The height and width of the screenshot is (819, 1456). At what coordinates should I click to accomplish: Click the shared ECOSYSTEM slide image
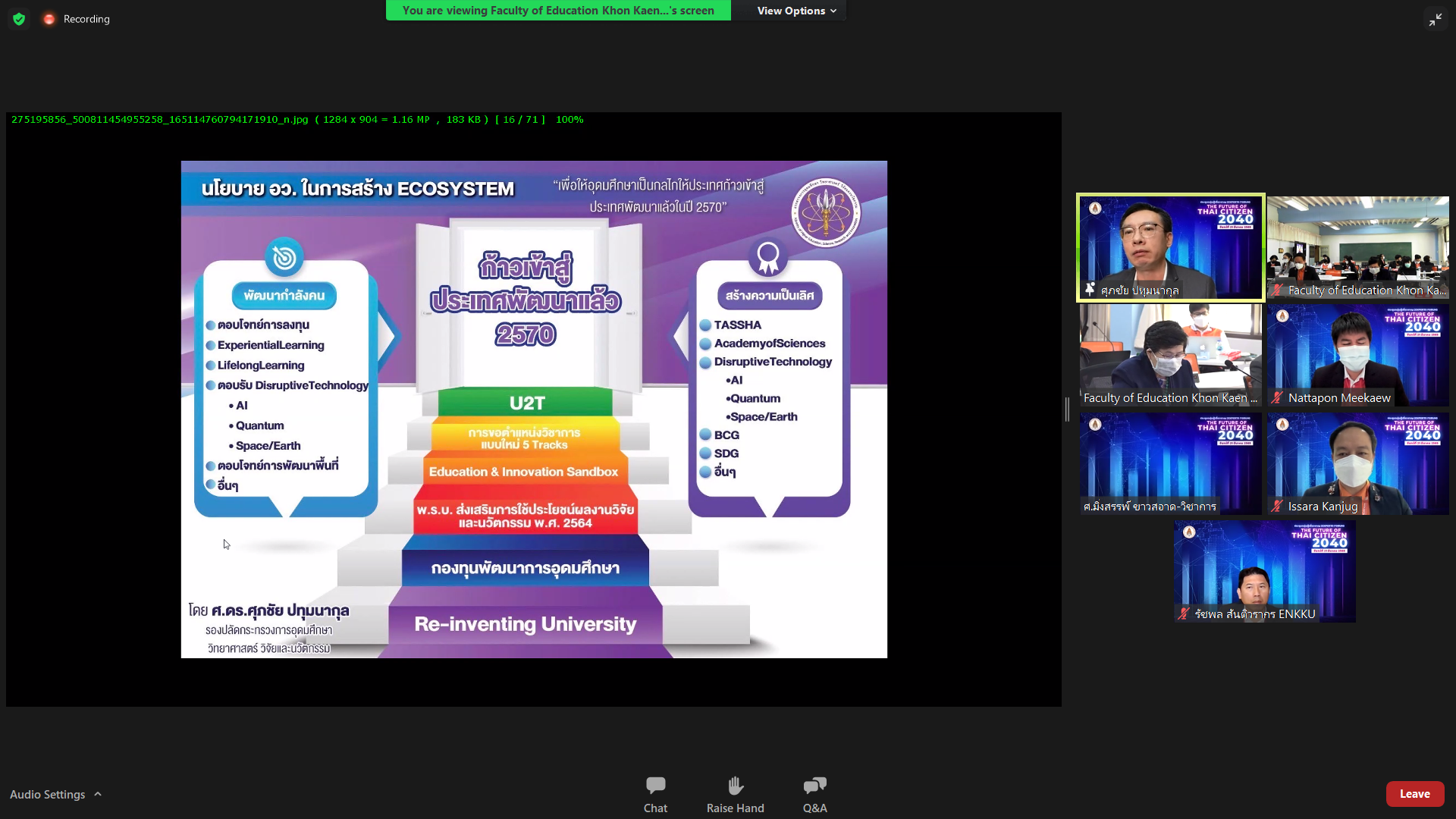pyautogui.click(x=534, y=409)
